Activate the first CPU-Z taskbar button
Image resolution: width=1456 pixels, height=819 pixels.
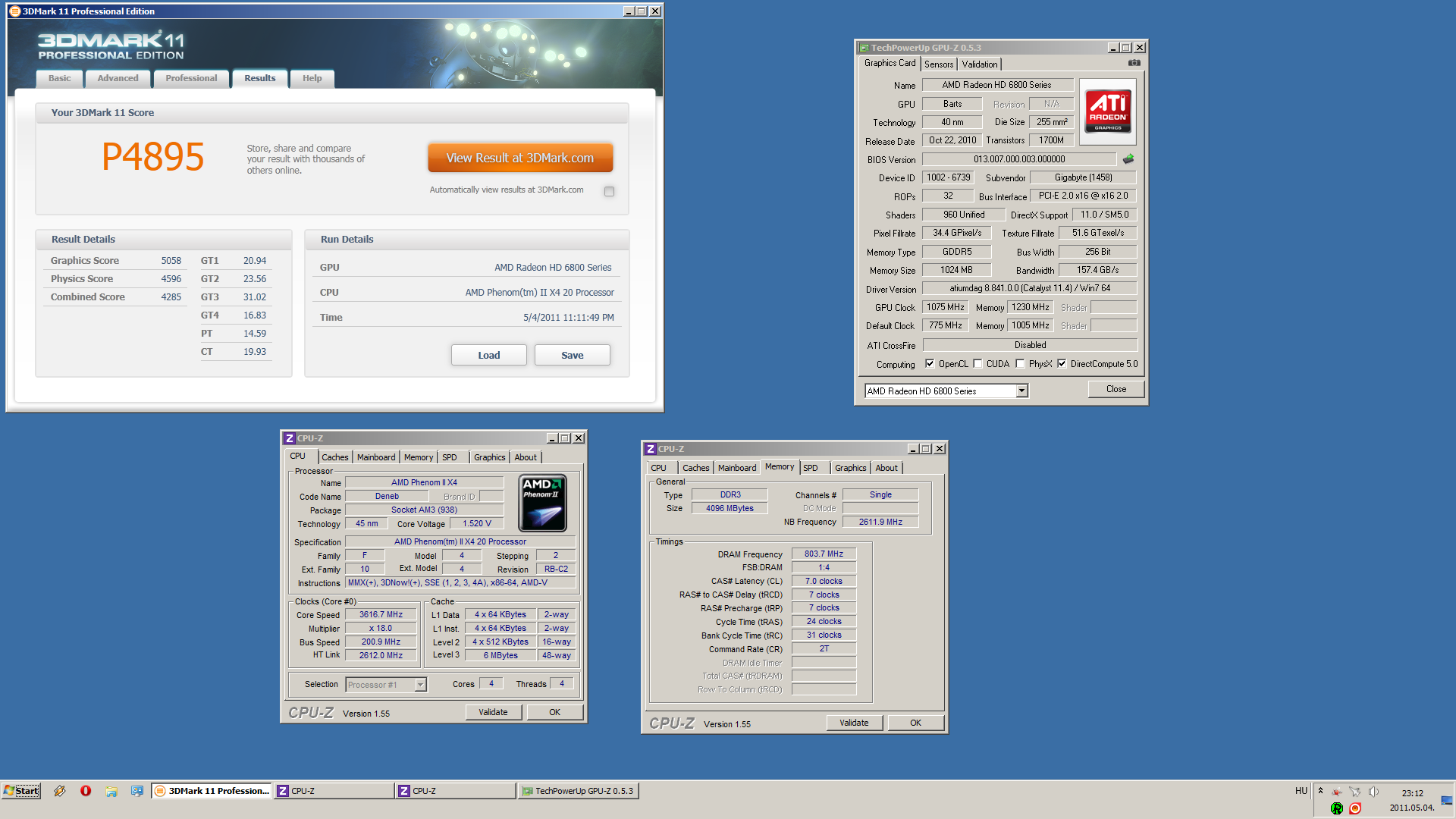(334, 791)
